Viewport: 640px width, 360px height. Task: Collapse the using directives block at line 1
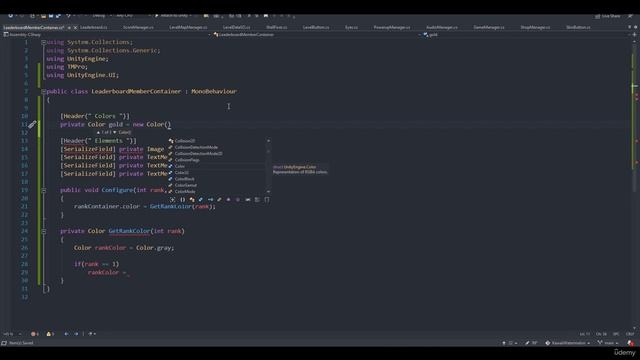coord(43,42)
